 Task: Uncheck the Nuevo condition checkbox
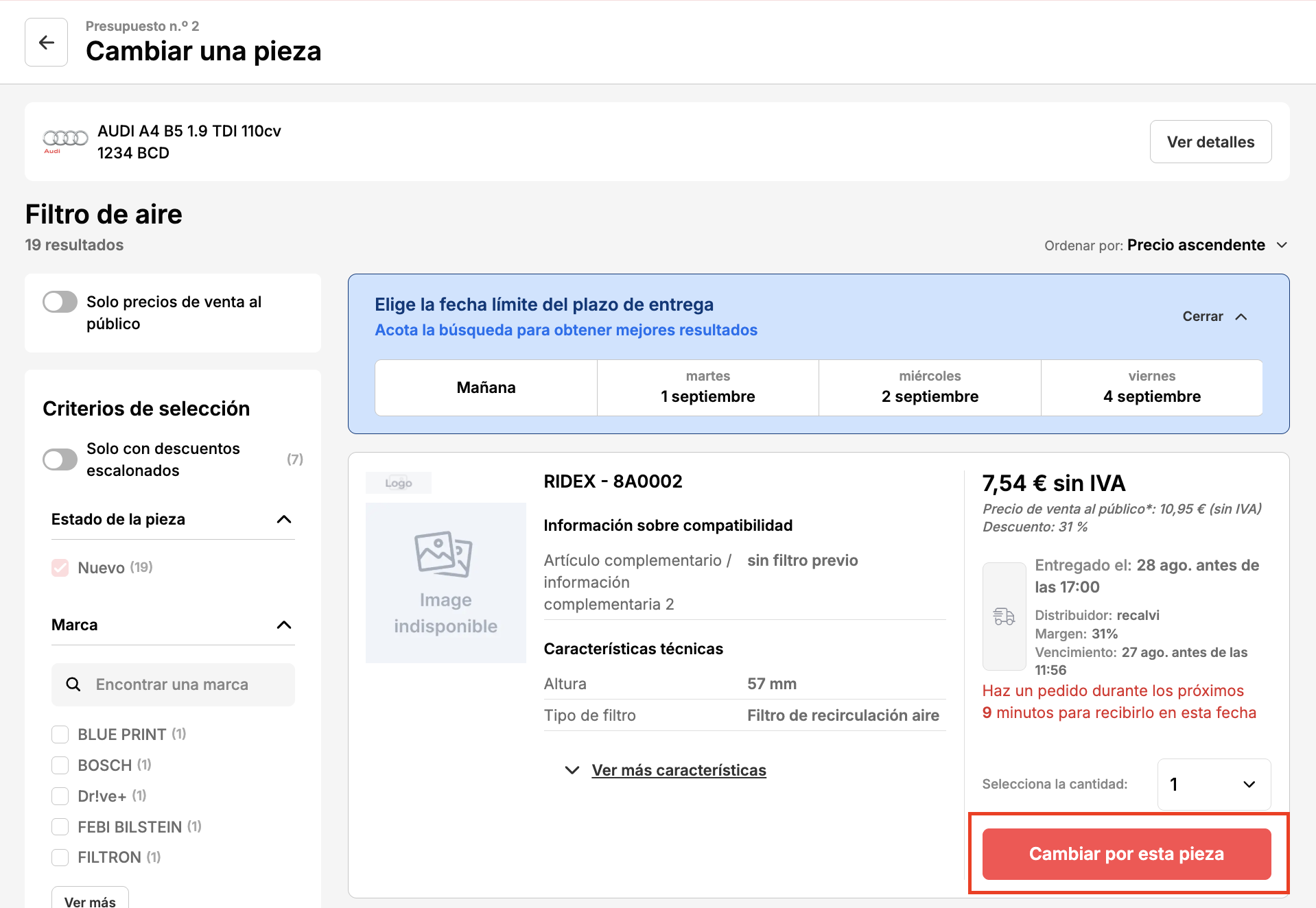point(60,568)
